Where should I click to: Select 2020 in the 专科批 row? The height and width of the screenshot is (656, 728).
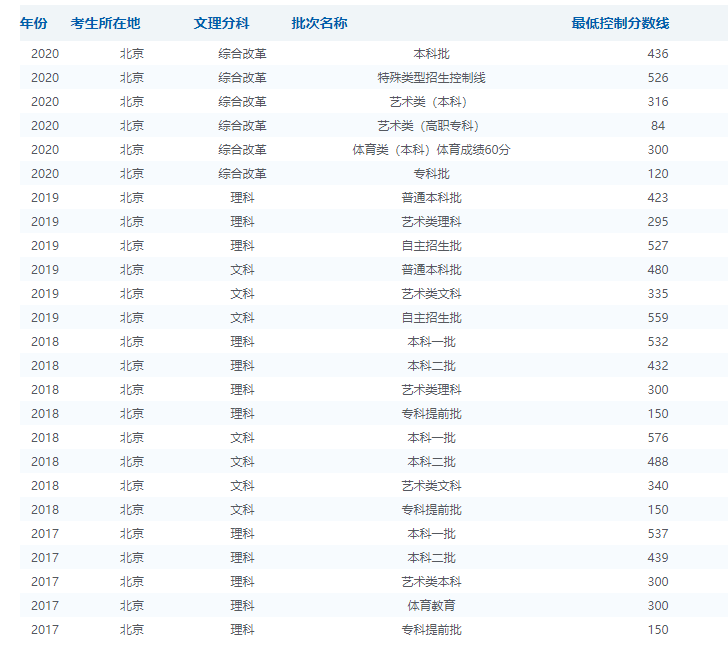[45, 174]
